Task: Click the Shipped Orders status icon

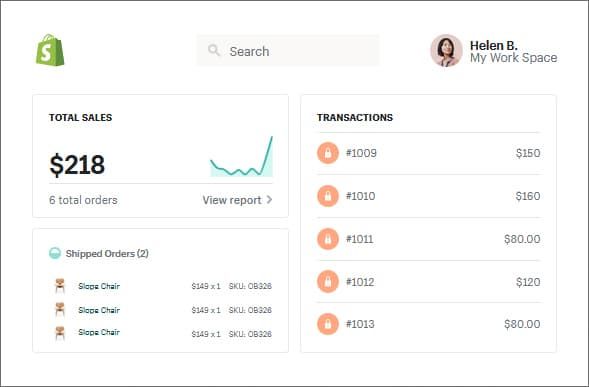Action: [x=55, y=253]
